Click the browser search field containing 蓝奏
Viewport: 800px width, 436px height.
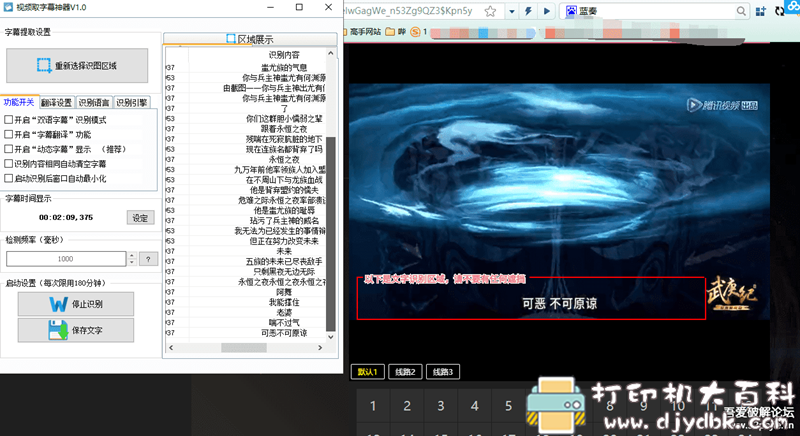(x=656, y=11)
